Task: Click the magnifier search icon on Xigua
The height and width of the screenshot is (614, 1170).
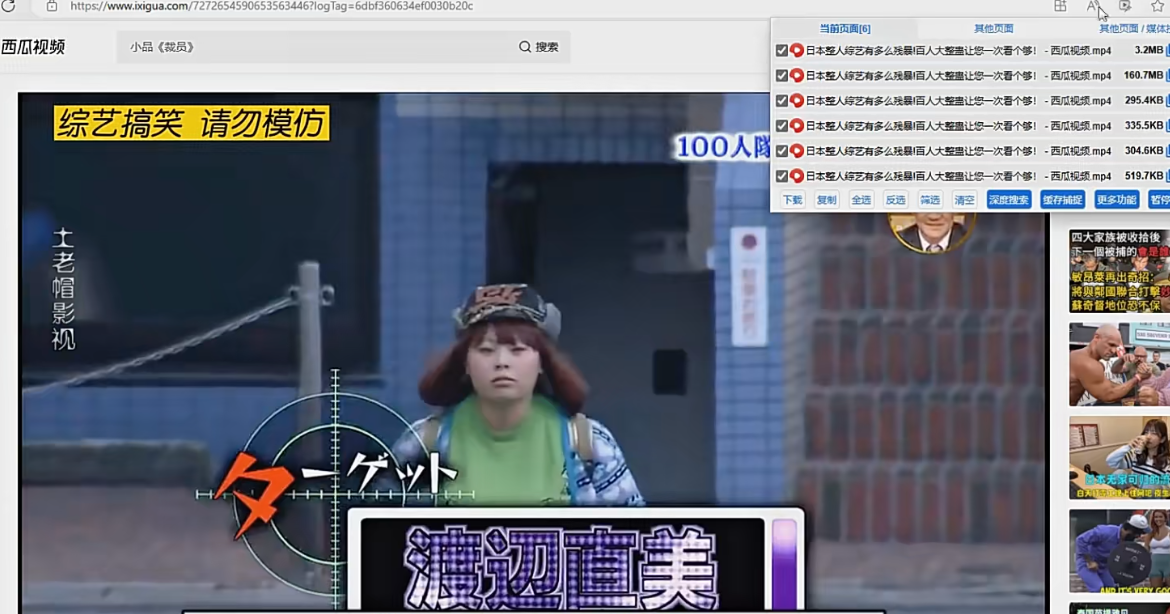Action: pyautogui.click(x=525, y=47)
